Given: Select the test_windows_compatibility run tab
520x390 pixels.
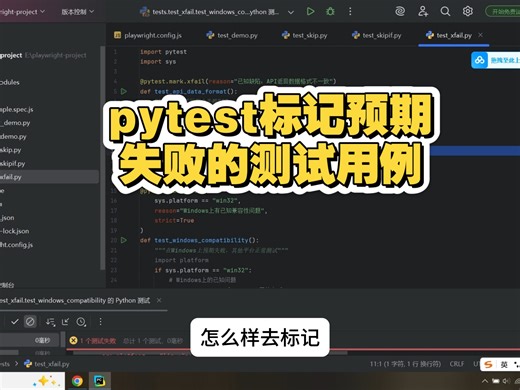Looking at the screenshot, I should [x=75, y=301].
